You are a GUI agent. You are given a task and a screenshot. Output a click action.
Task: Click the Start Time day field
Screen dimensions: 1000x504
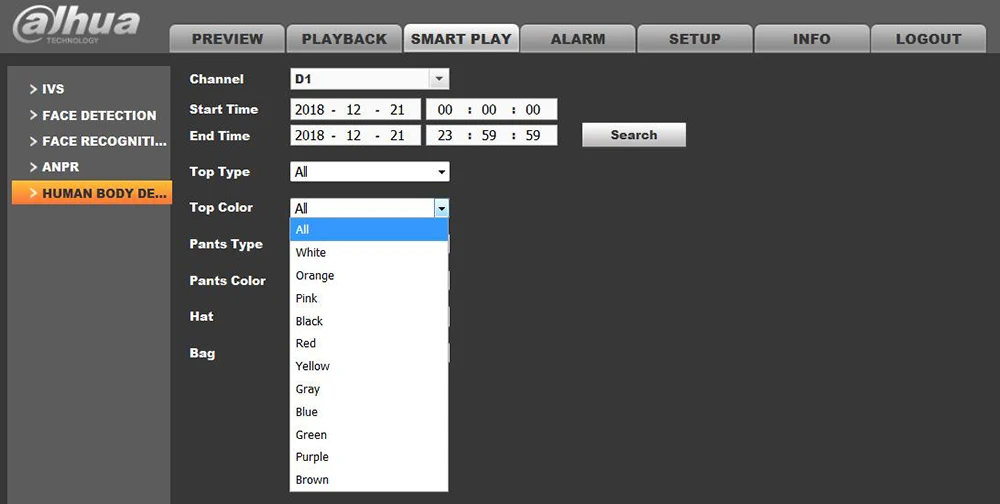[x=397, y=110]
